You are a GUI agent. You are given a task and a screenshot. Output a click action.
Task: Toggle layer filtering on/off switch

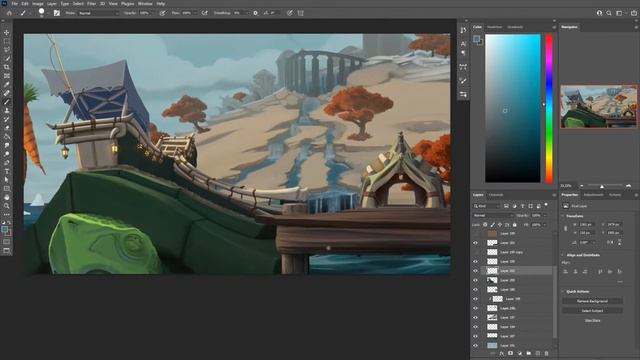[x=546, y=205]
